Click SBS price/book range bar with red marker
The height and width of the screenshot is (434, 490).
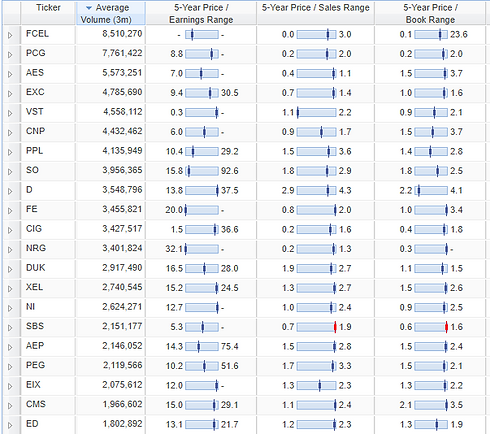pyautogui.click(x=431, y=327)
